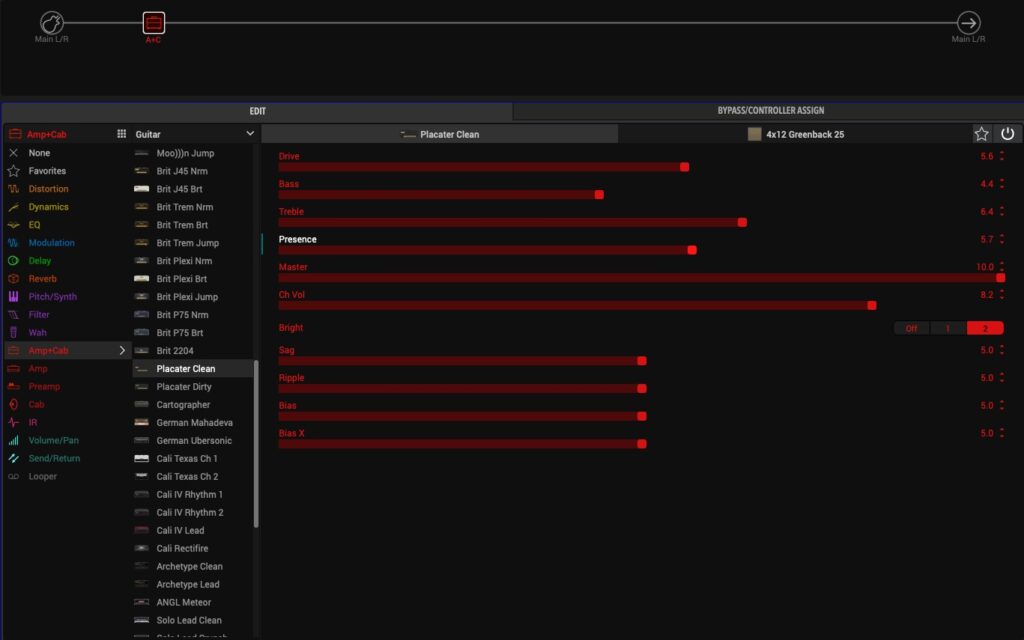Select the Wah effect category icon
This screenshot has width=1024, height=640.
[14, 333]
